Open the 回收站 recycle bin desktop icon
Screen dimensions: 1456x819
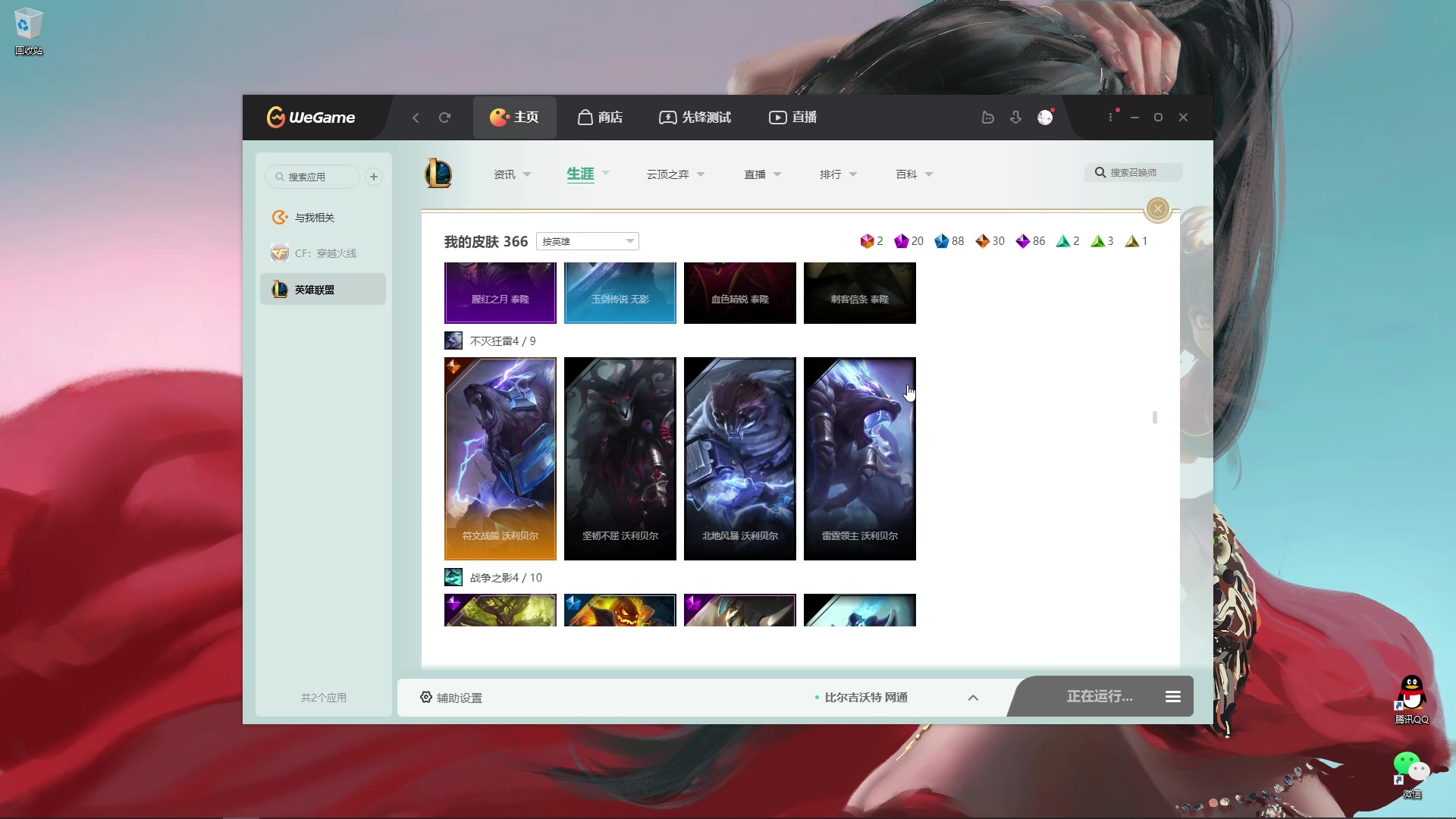[x=29, y=32]
